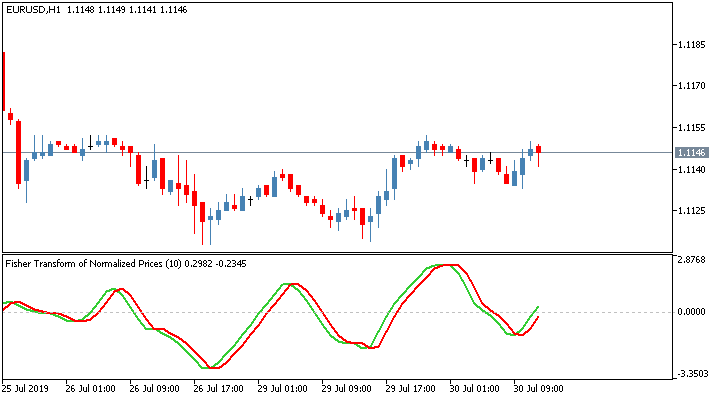Click the 1.1155 price axis label

[x=692, y=128]
